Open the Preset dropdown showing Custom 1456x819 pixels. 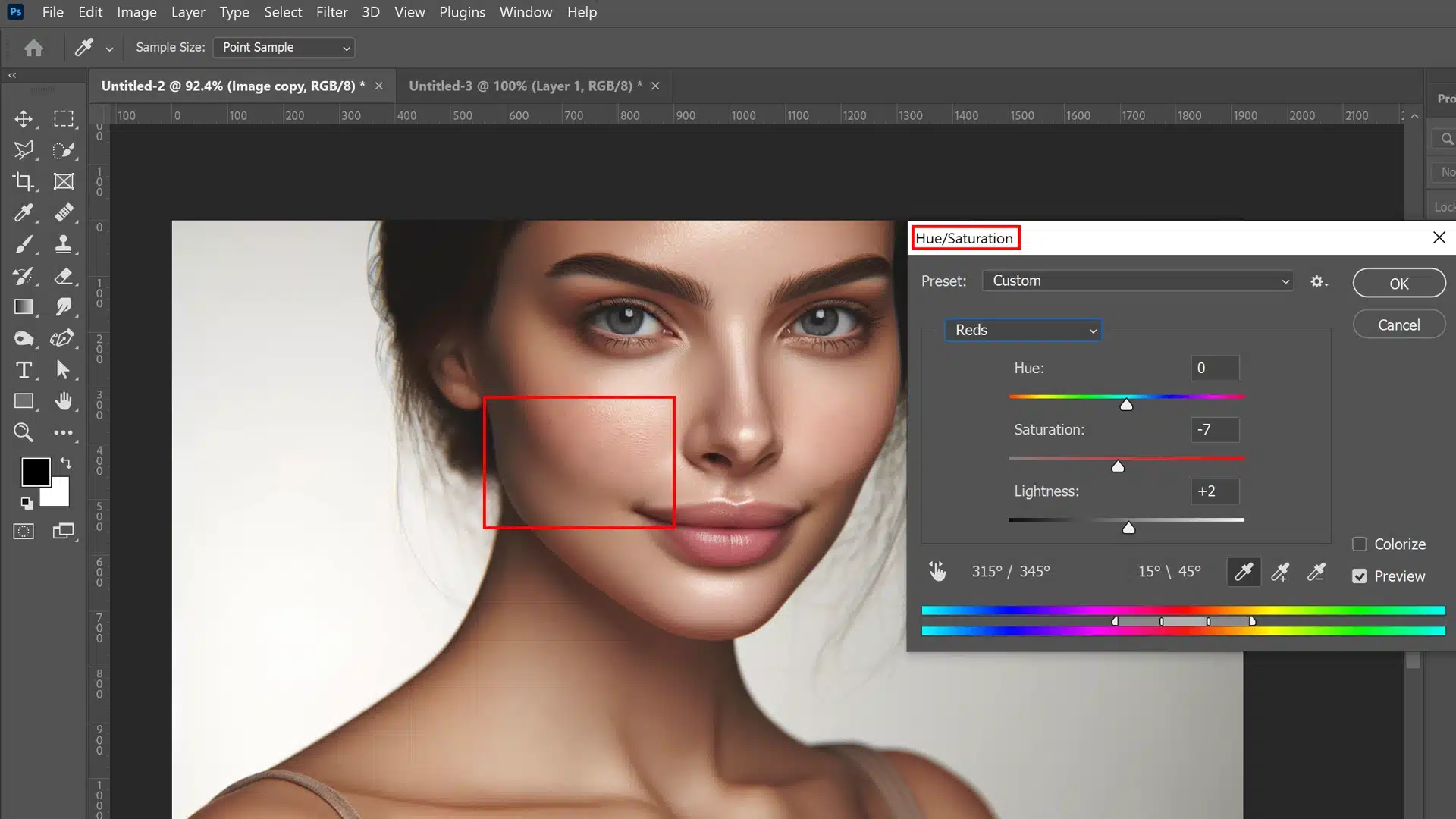pos(1137,281)
